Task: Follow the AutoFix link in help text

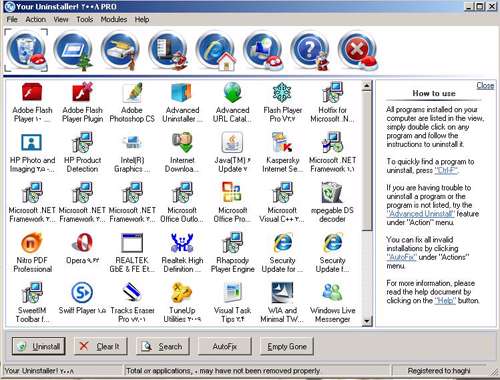Action: 401,257
